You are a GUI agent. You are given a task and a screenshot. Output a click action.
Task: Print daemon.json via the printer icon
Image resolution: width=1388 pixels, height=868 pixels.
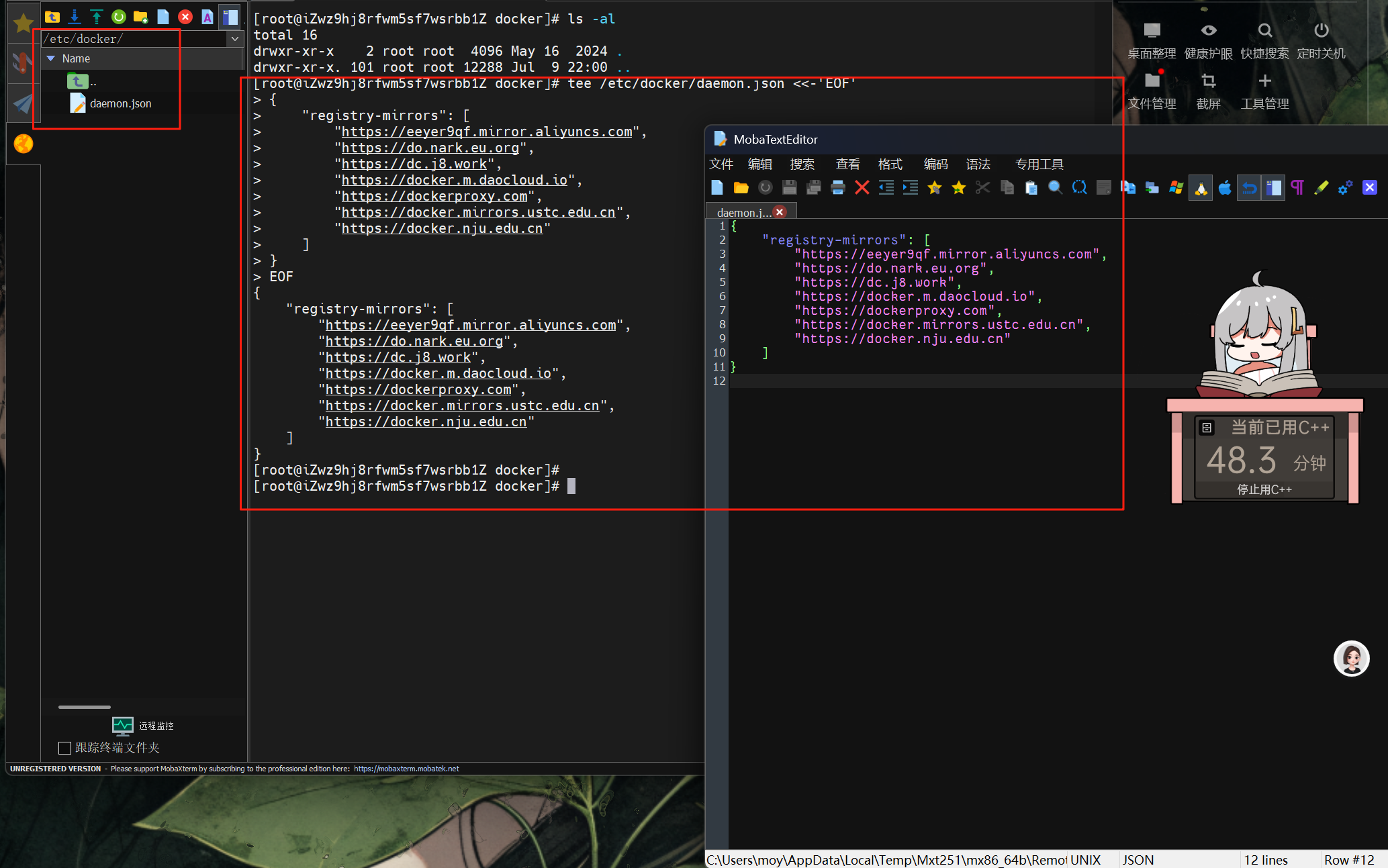(x=837, y=187)
